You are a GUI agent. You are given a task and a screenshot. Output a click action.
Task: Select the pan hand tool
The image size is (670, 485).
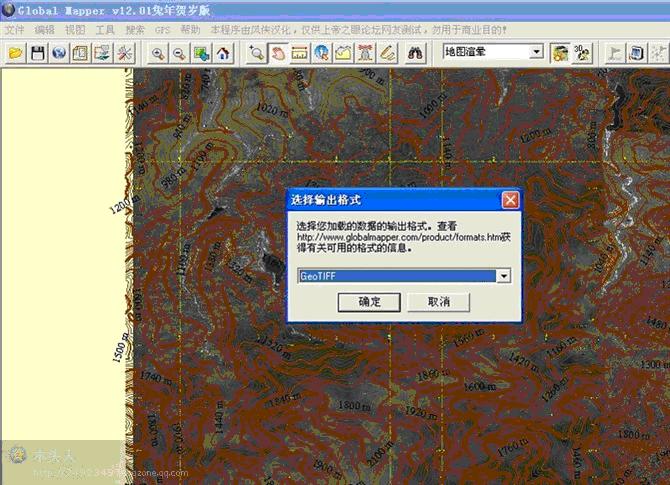pos(278,53)
